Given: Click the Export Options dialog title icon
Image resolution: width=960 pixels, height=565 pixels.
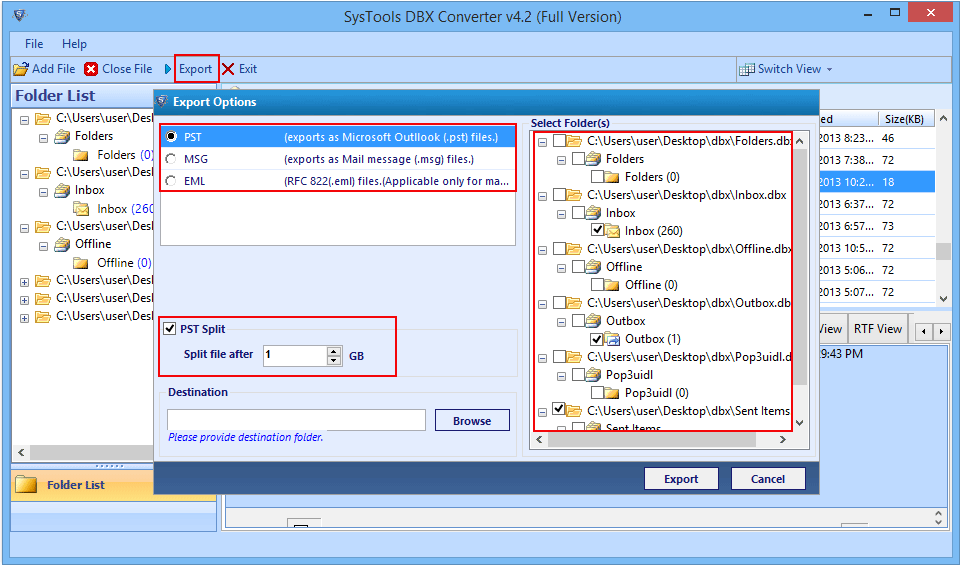Looking at the screenshot, I should 162,101.
